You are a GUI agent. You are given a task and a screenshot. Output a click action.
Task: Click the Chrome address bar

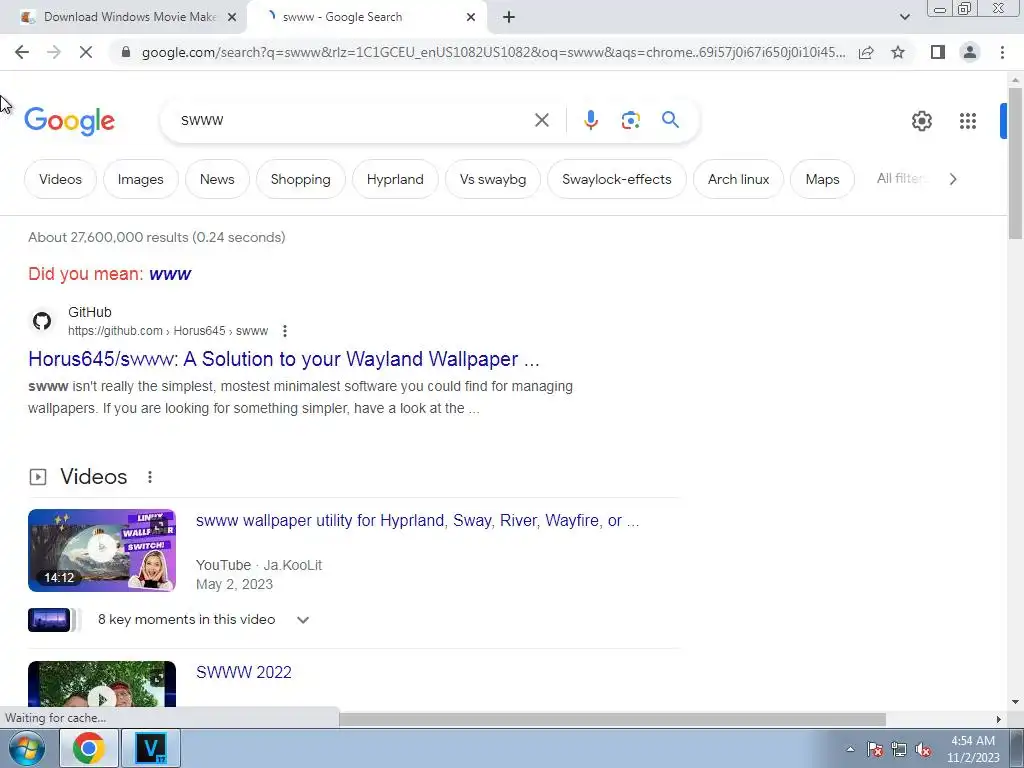pos(493,52)
